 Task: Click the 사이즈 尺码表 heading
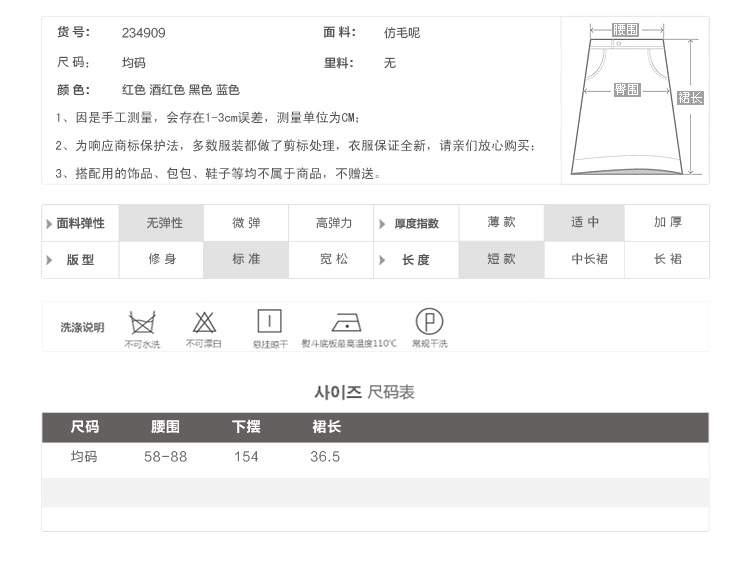[x=364, y=392]
